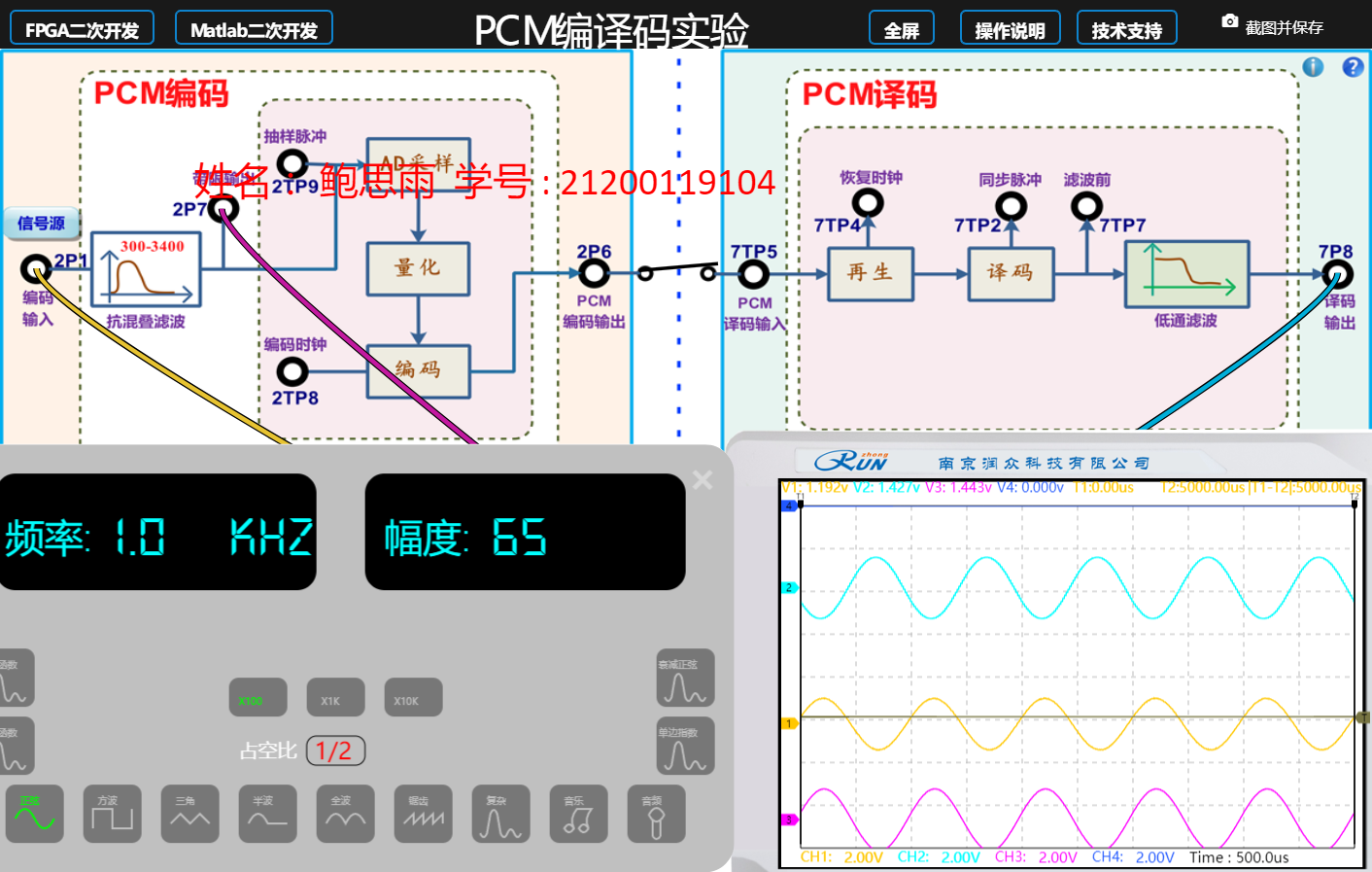Image resolution: width=1372 pixels, height=872 pixels.
Task: Select the 音频 microphone audio source
Action: [x=656, y=814]
